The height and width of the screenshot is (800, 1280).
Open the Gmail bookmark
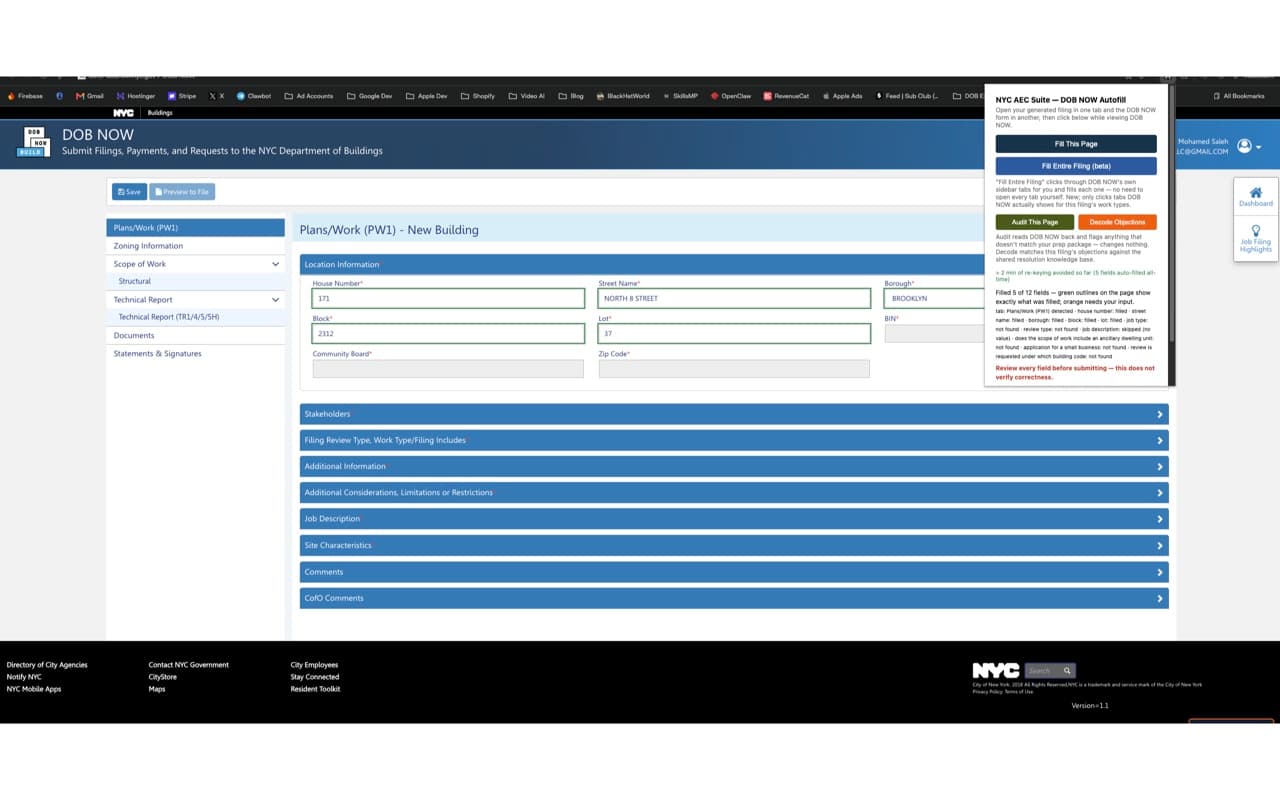[x=89, y=96]
